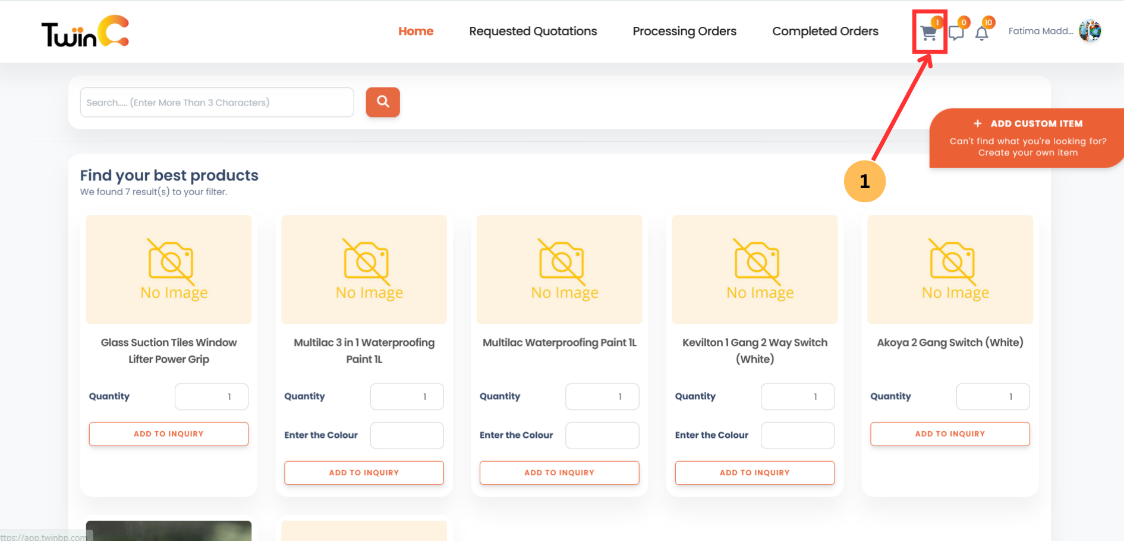
Task: Click the orange search magnifier button
Action: [x=383, y=102]
